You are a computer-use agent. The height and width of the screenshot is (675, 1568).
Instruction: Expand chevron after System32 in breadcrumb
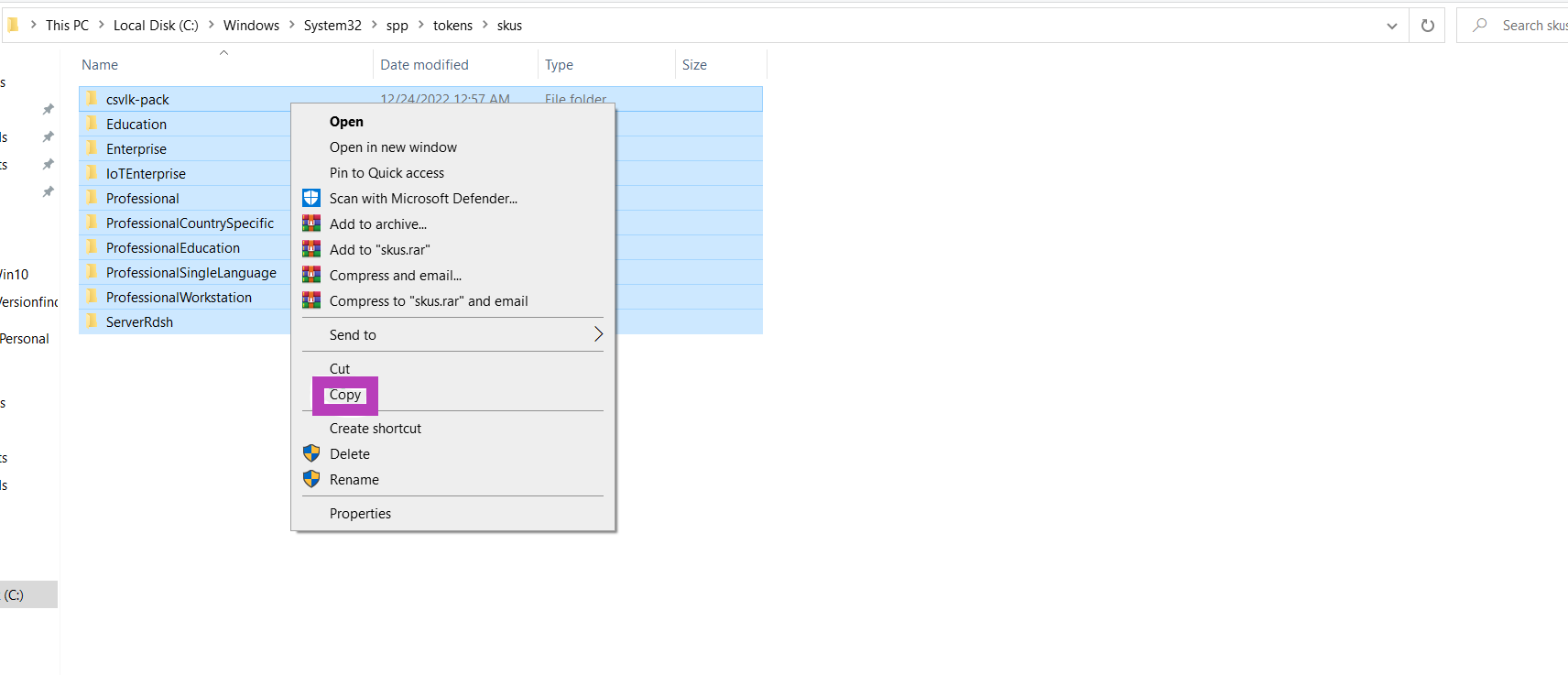(374, 26)
